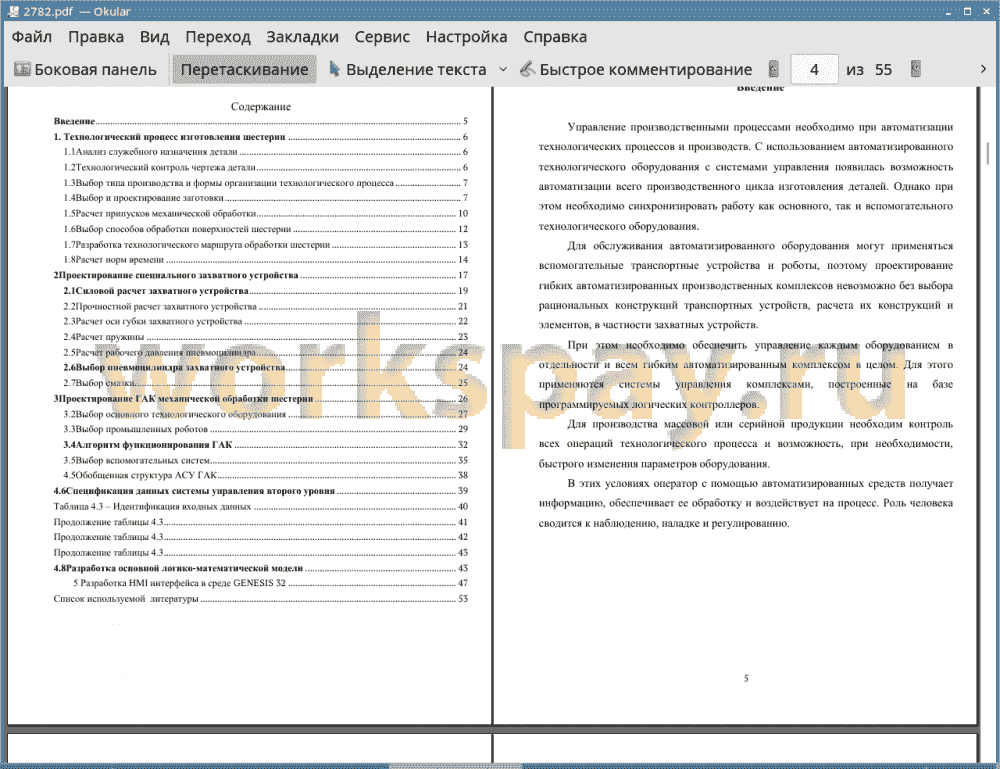1000x769 pixels.
Task: Activate the Выделение текста selection tool
Action: click(x=408, y=70)
